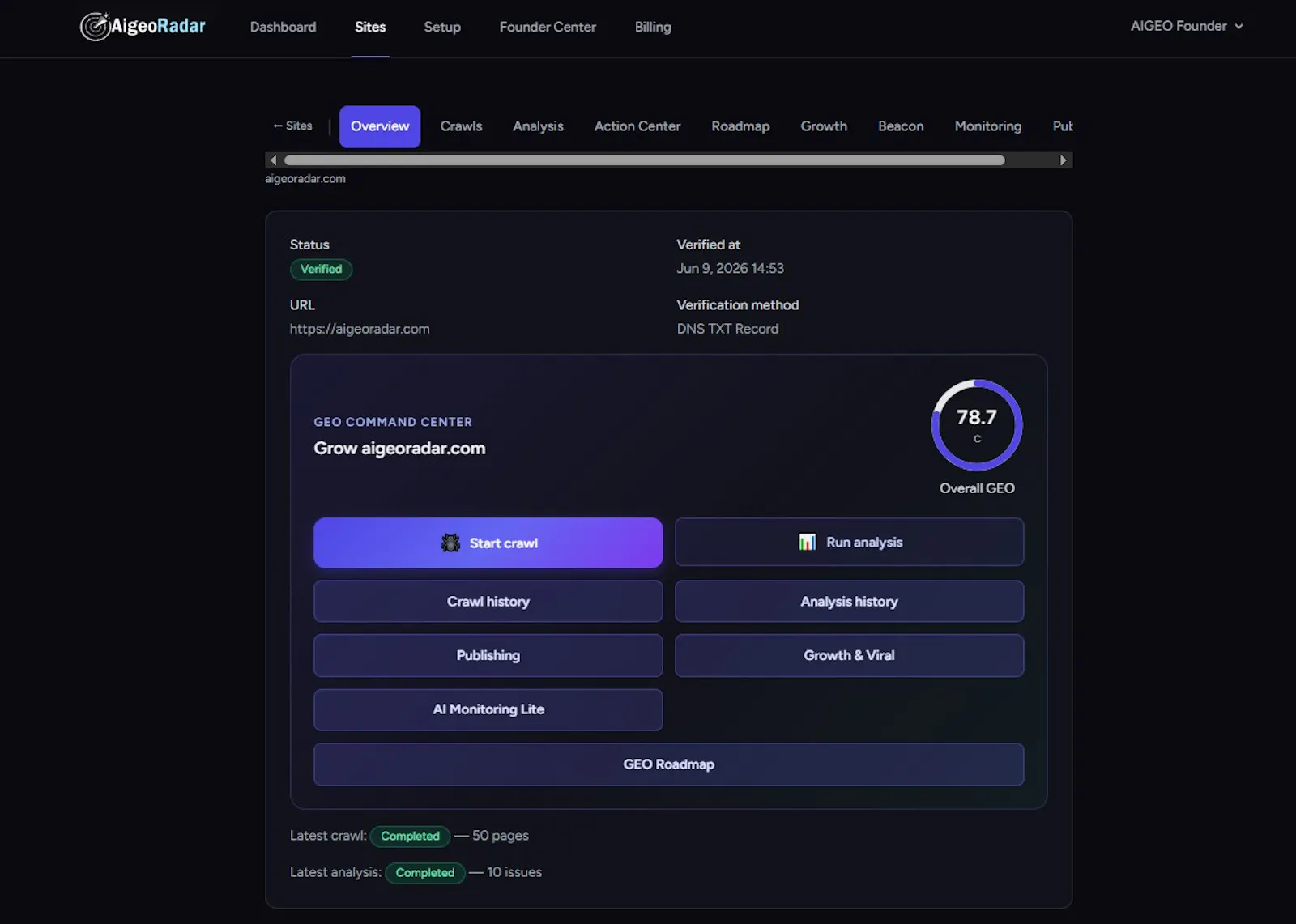Click the Grow aigeoradar.com heading
The width and height of the screenshot is (1296, 924).
(x=399, y=448)
